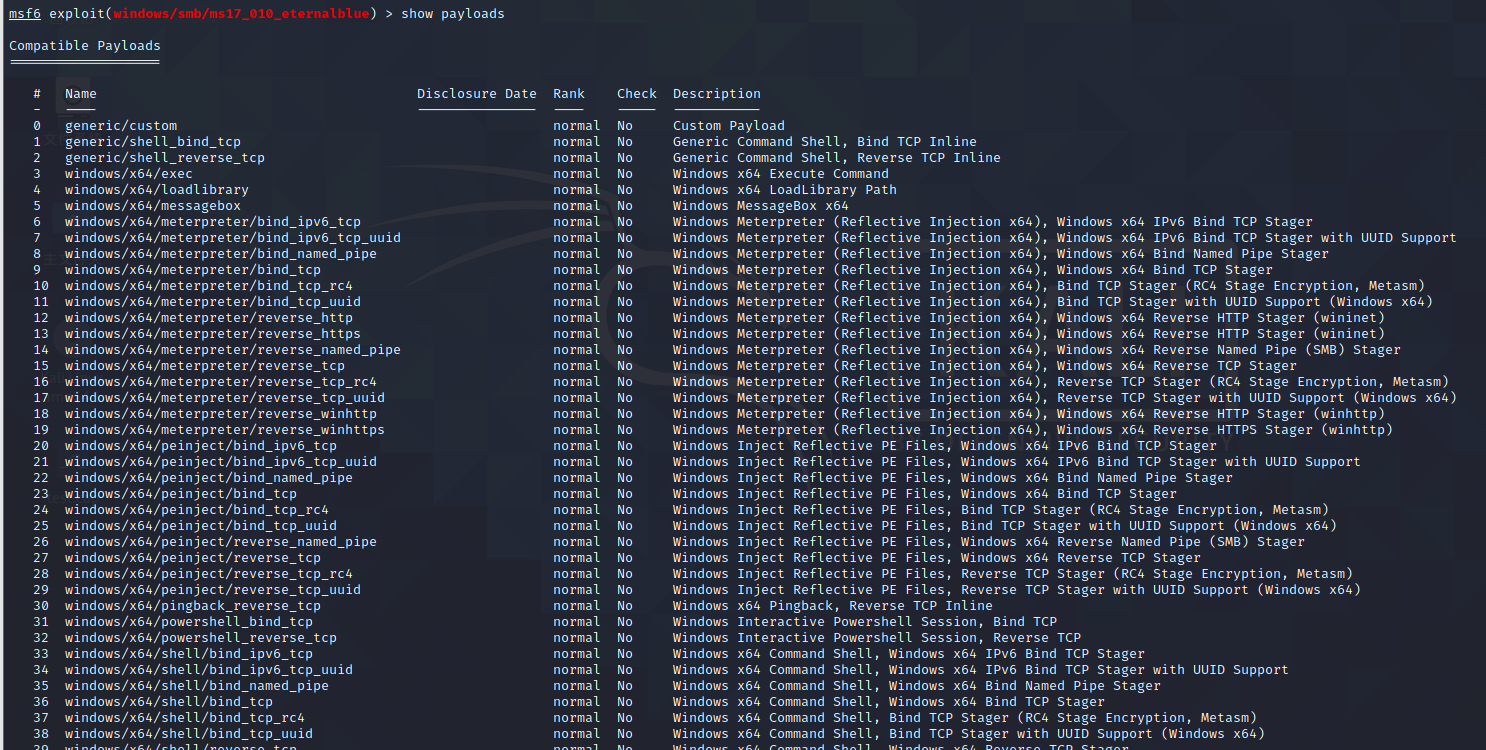The image size is (1486, 750).
Task: Click 'windows/x64/meterpreter/reverse_tcp_uuid' payload name
Action: (225, 398)
